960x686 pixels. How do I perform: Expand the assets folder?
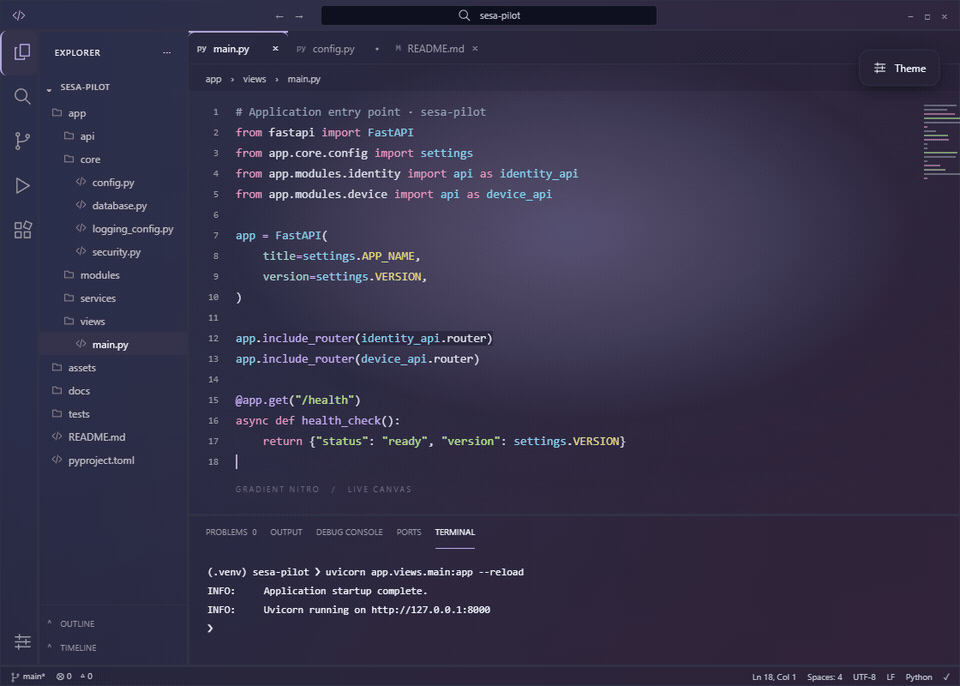point(113,368)
